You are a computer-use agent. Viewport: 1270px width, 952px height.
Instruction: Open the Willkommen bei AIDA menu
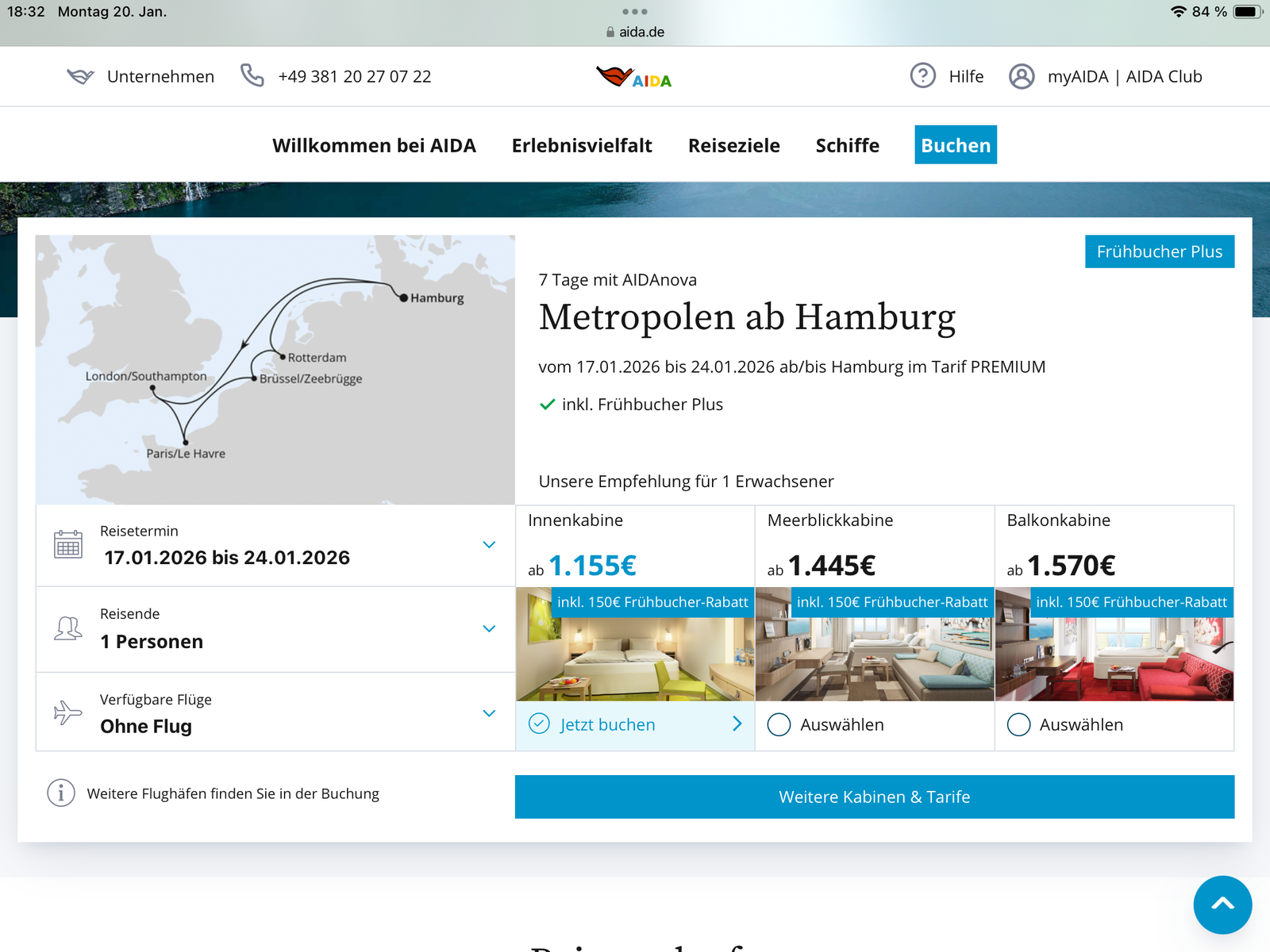[374, 146]
